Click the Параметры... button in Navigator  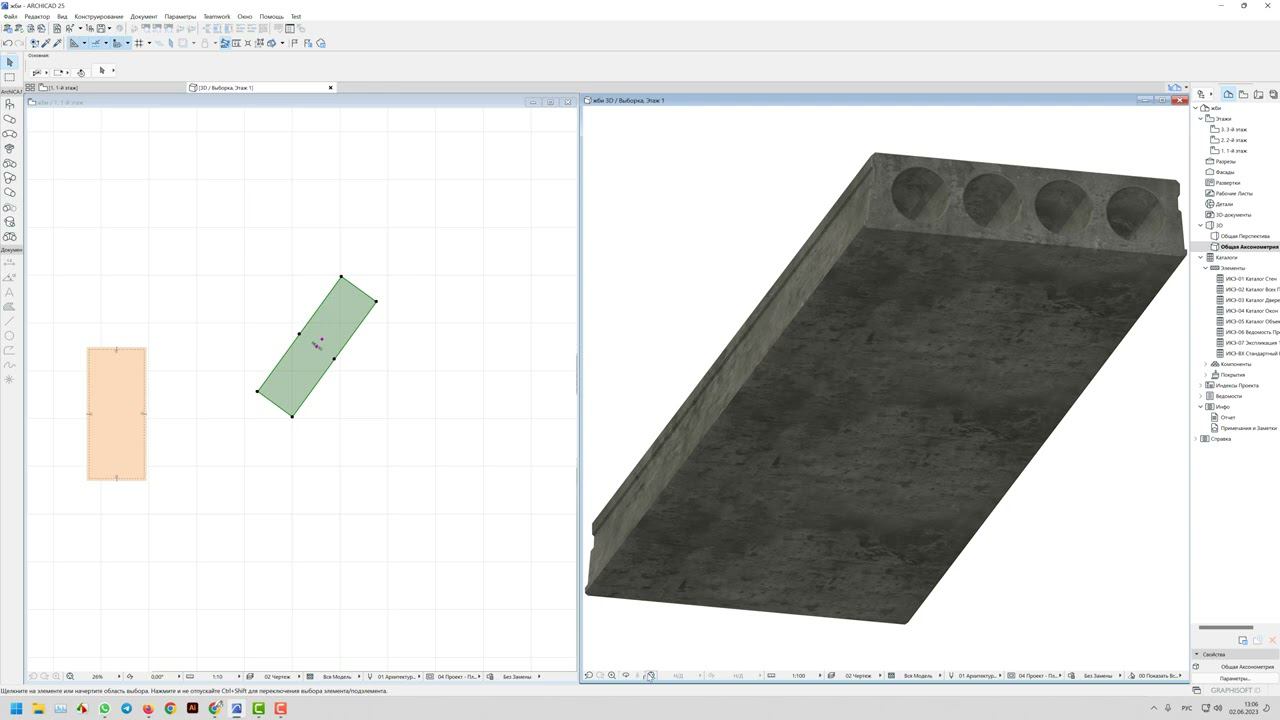(x=1235, y=679)
